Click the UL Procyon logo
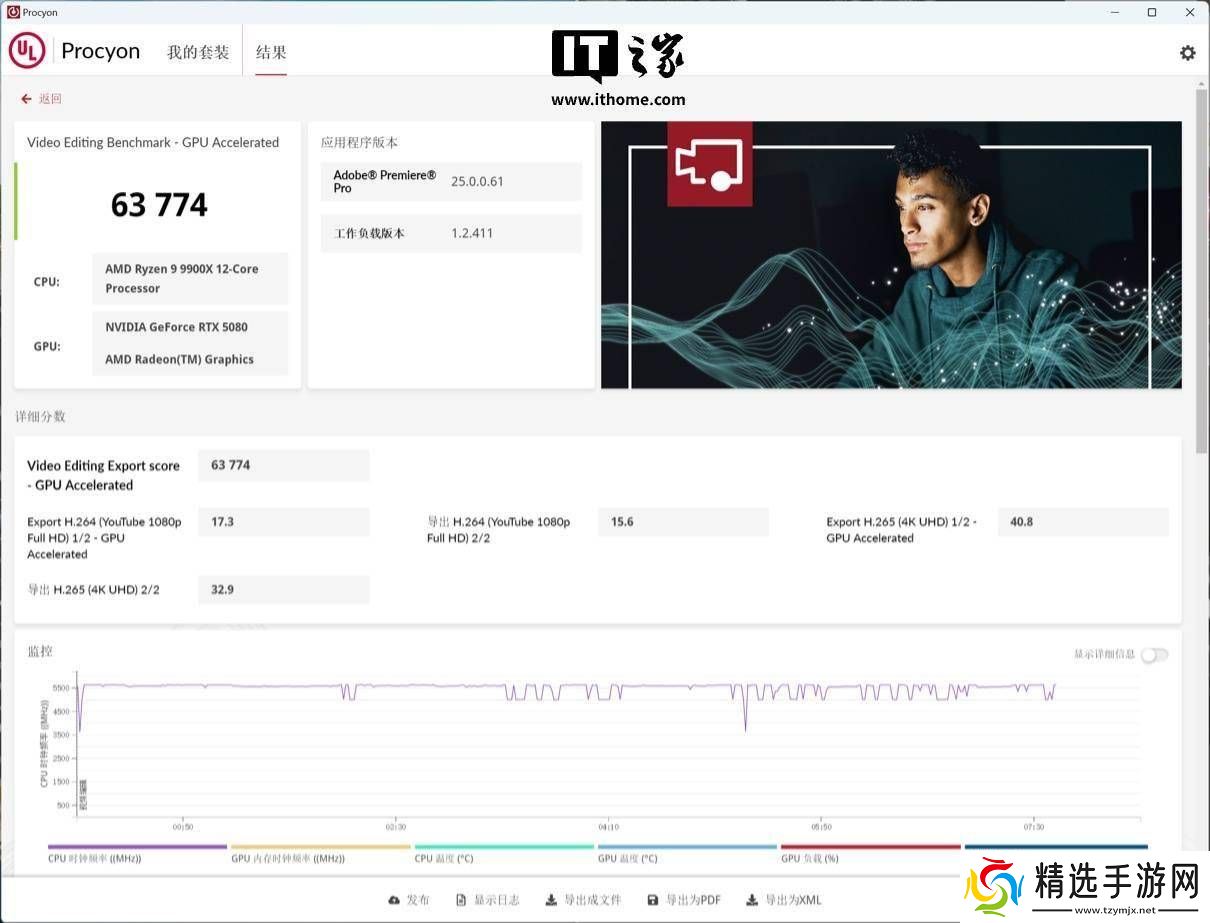Screen dimensions: 1210x923 tap(75, 51)
